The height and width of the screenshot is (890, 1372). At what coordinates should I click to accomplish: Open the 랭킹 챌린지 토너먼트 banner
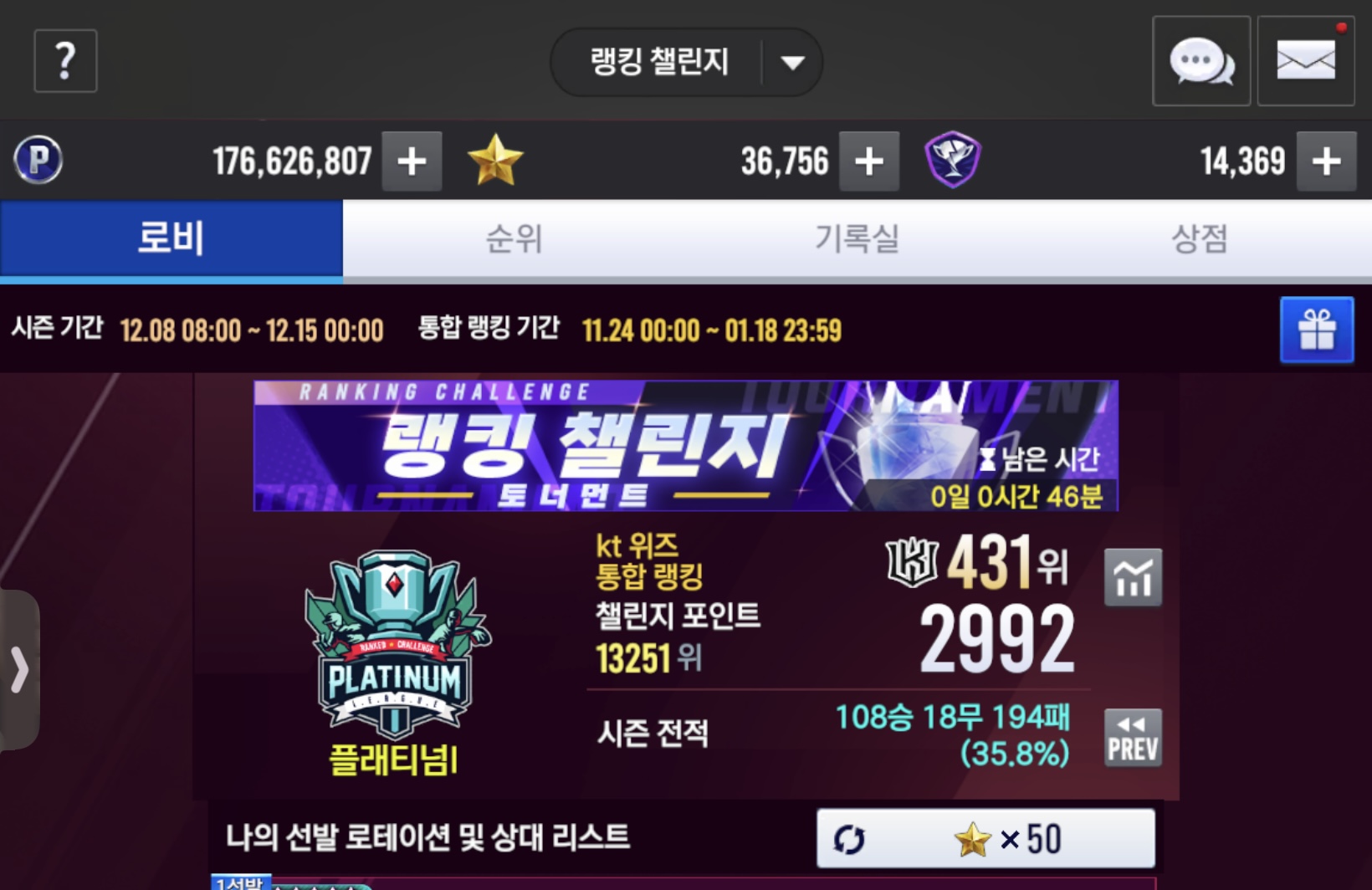[686, 445]
